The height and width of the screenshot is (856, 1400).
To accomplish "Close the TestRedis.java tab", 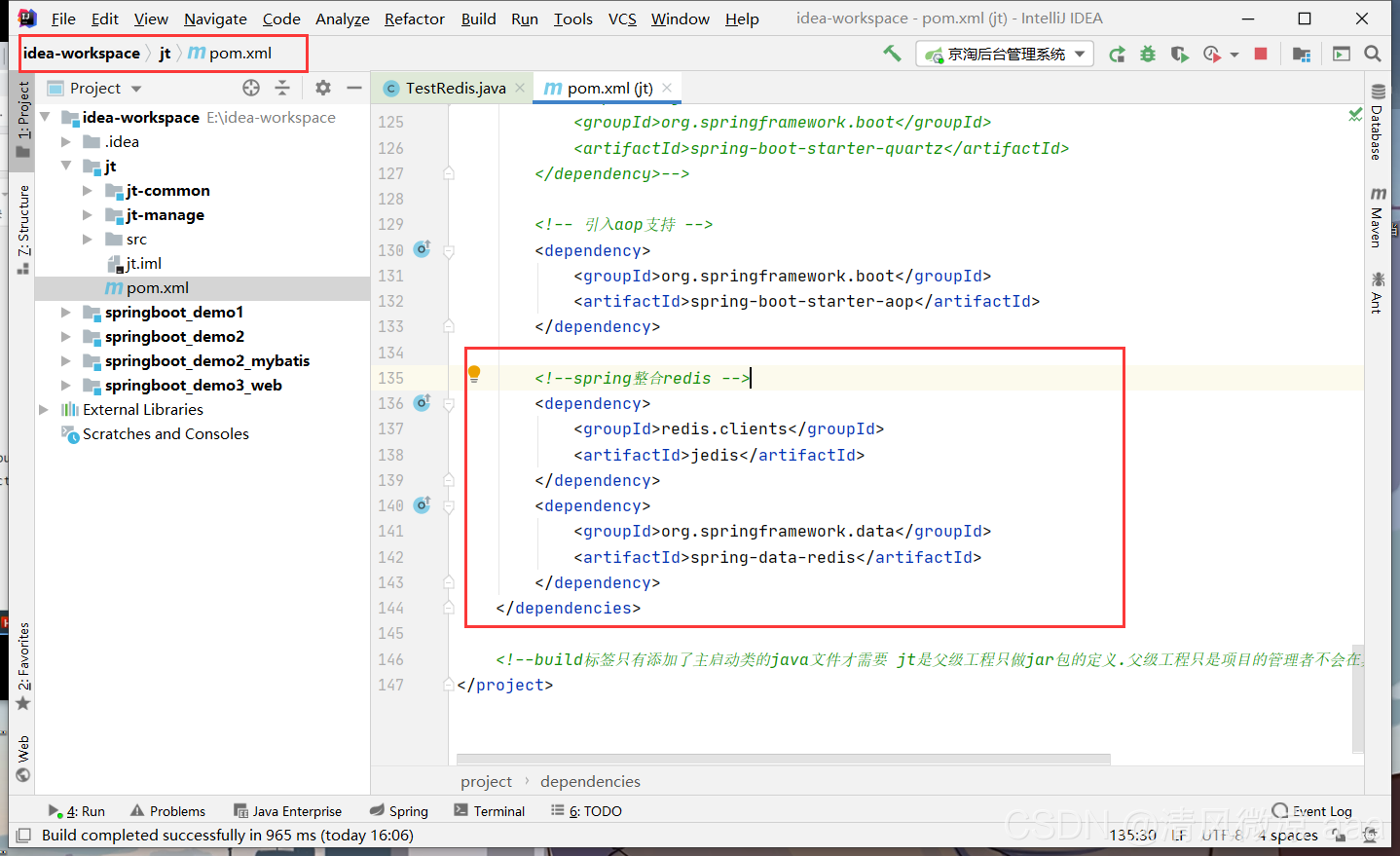I will tap(520, 88).
